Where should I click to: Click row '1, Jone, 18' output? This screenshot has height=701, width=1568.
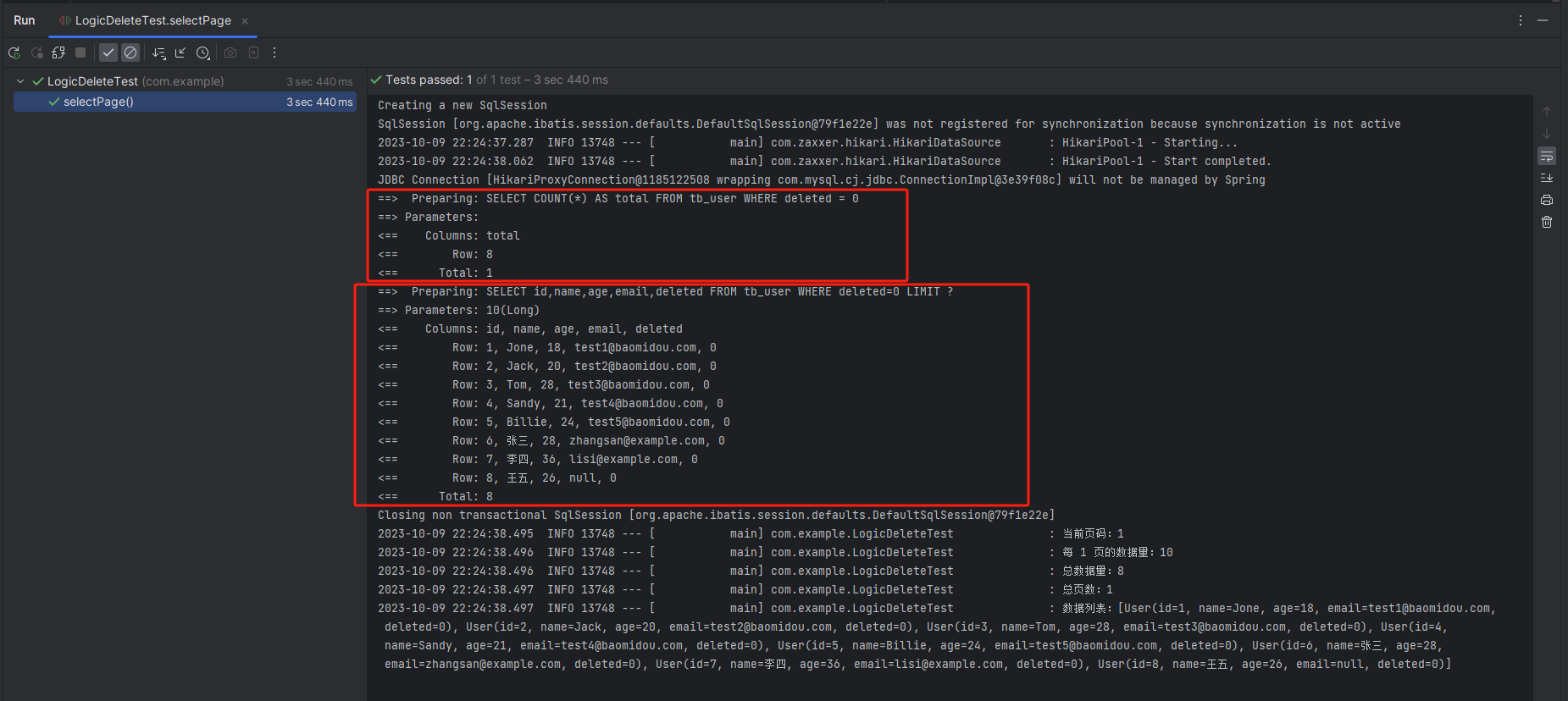coord(547,347)
